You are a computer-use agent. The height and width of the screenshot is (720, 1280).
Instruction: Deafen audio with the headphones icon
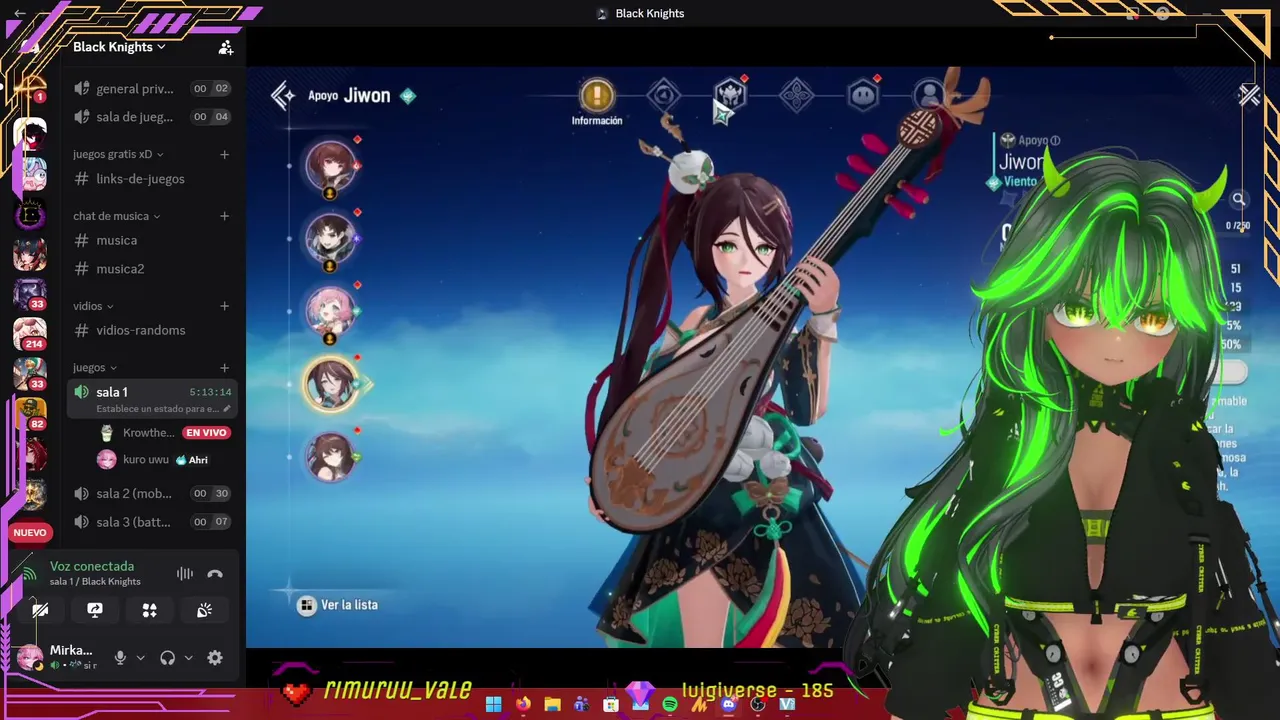[x=167, y=658]
